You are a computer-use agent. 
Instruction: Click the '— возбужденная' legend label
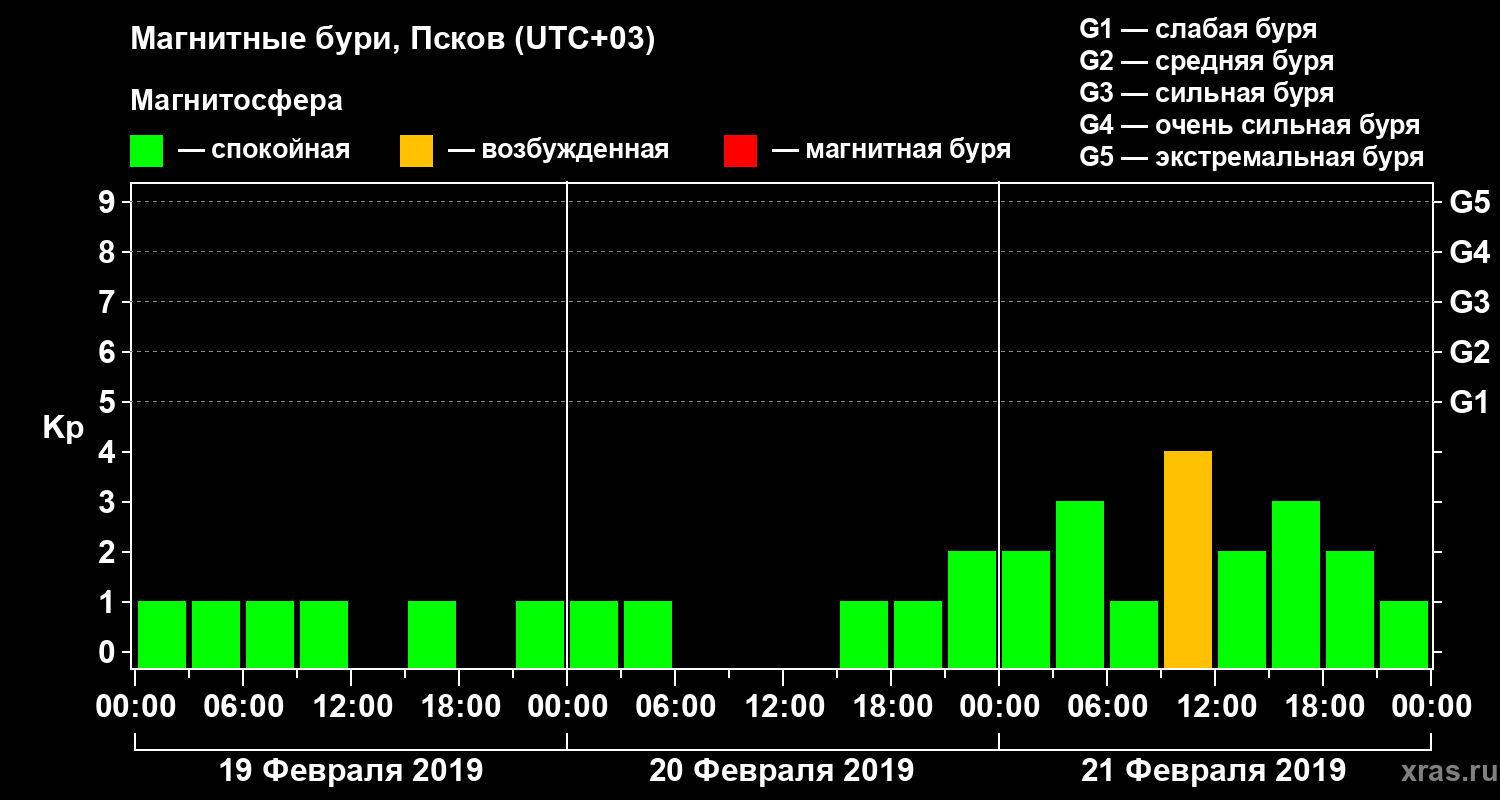pyautogui.click(x=558, y=150)
